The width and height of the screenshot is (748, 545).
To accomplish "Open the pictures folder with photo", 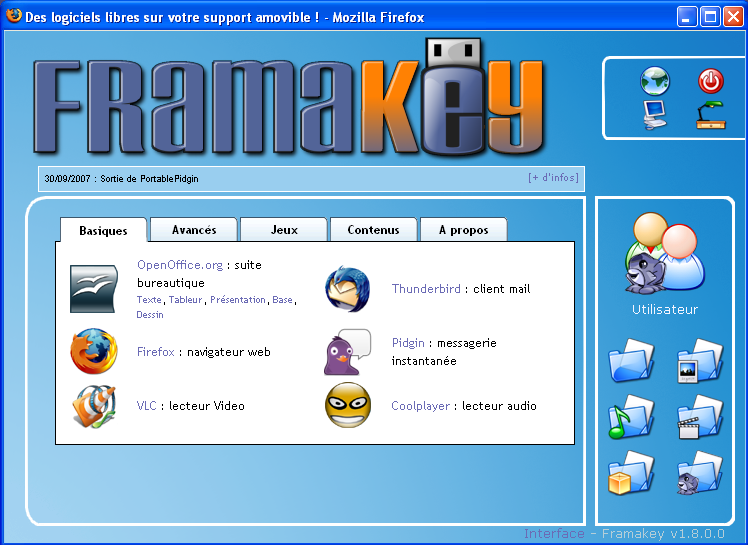I will 700,360.
